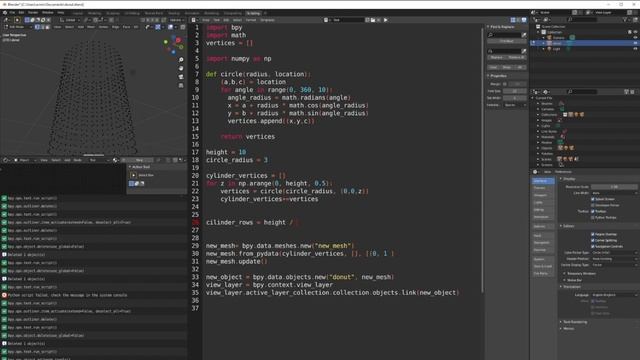Click eyedropper icon beside Replace field

coord(524,51)
